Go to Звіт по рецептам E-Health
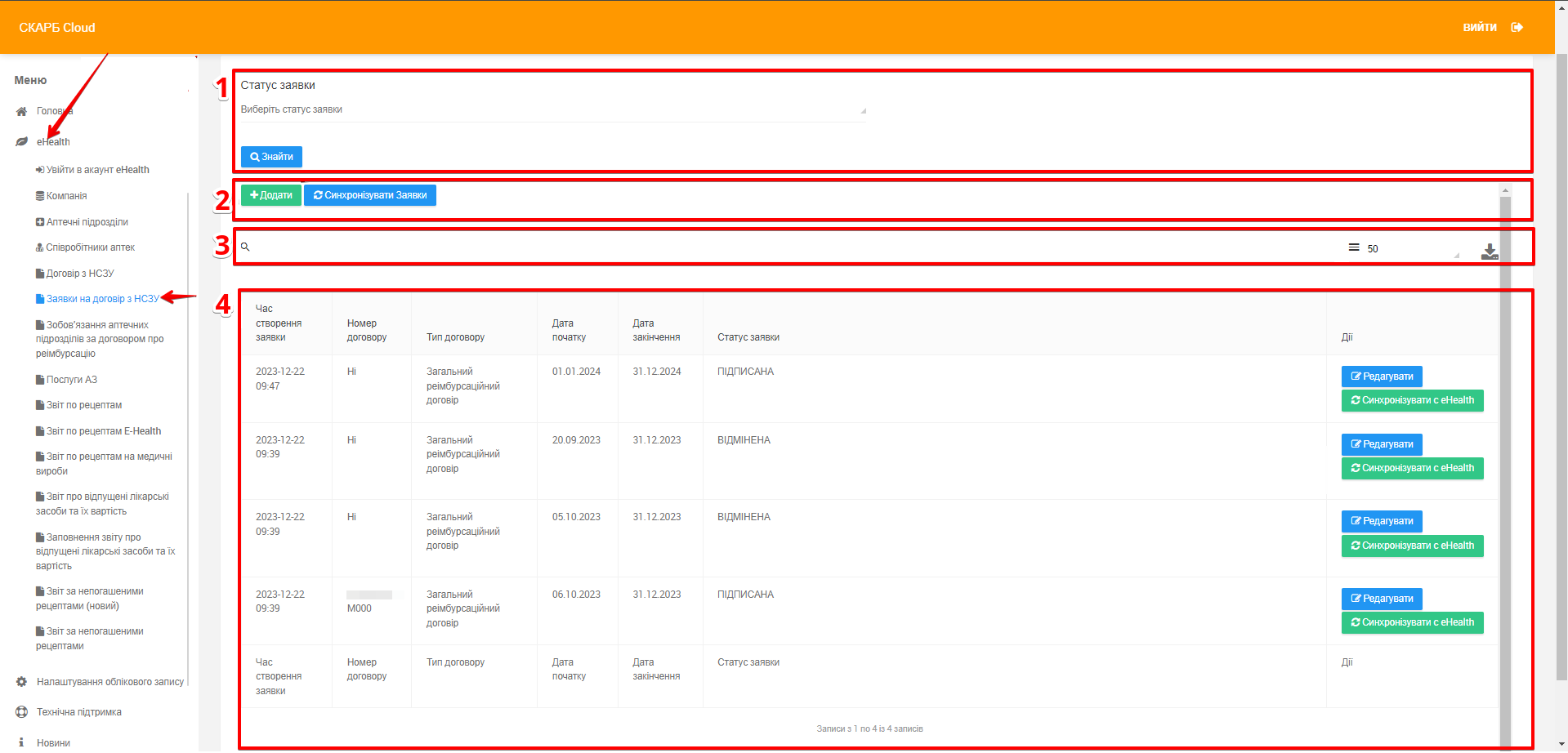 coord(103,431)
